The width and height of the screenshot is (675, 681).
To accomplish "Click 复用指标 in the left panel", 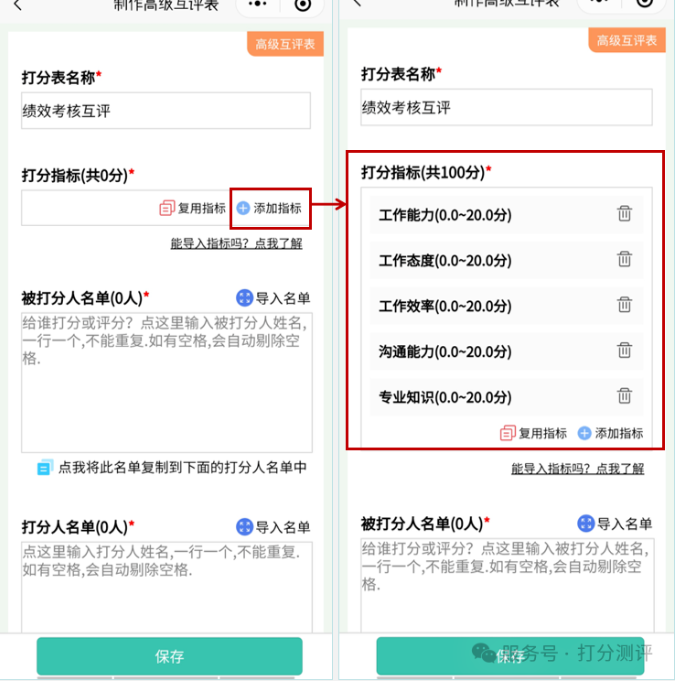I will tap(192, 208).
